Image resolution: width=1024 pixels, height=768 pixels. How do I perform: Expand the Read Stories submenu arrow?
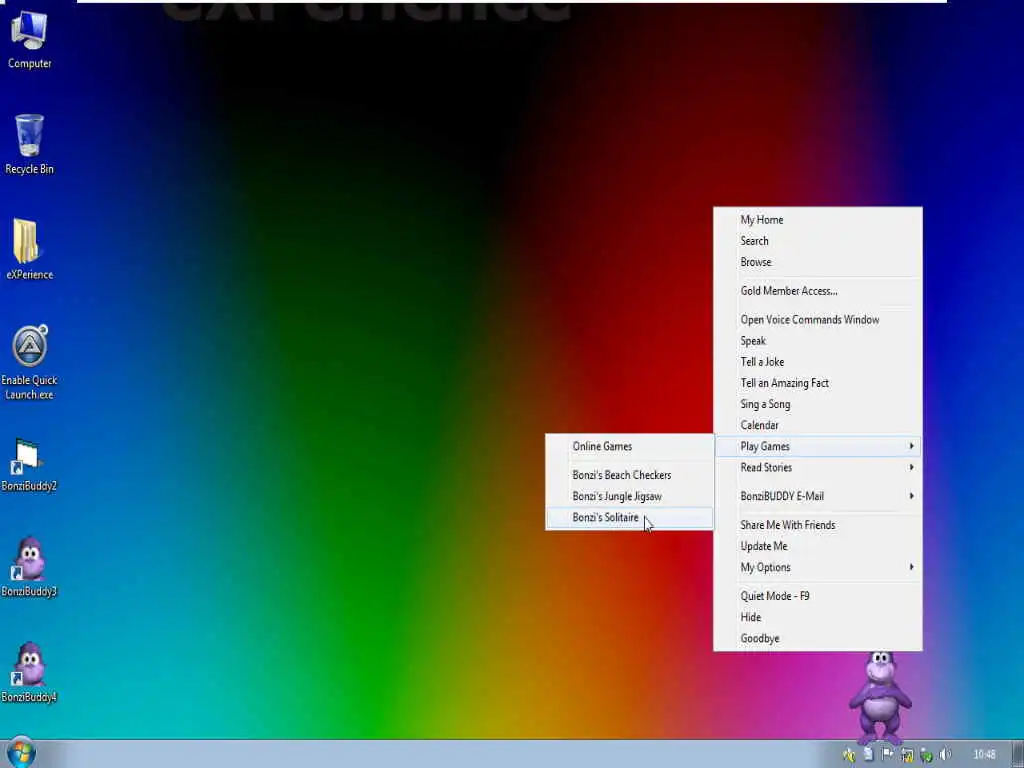tap(911, 468)
